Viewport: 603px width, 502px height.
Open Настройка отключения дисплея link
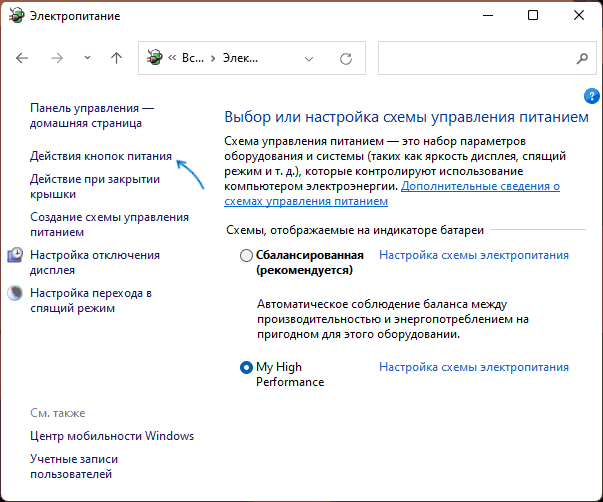coord(95,262)
